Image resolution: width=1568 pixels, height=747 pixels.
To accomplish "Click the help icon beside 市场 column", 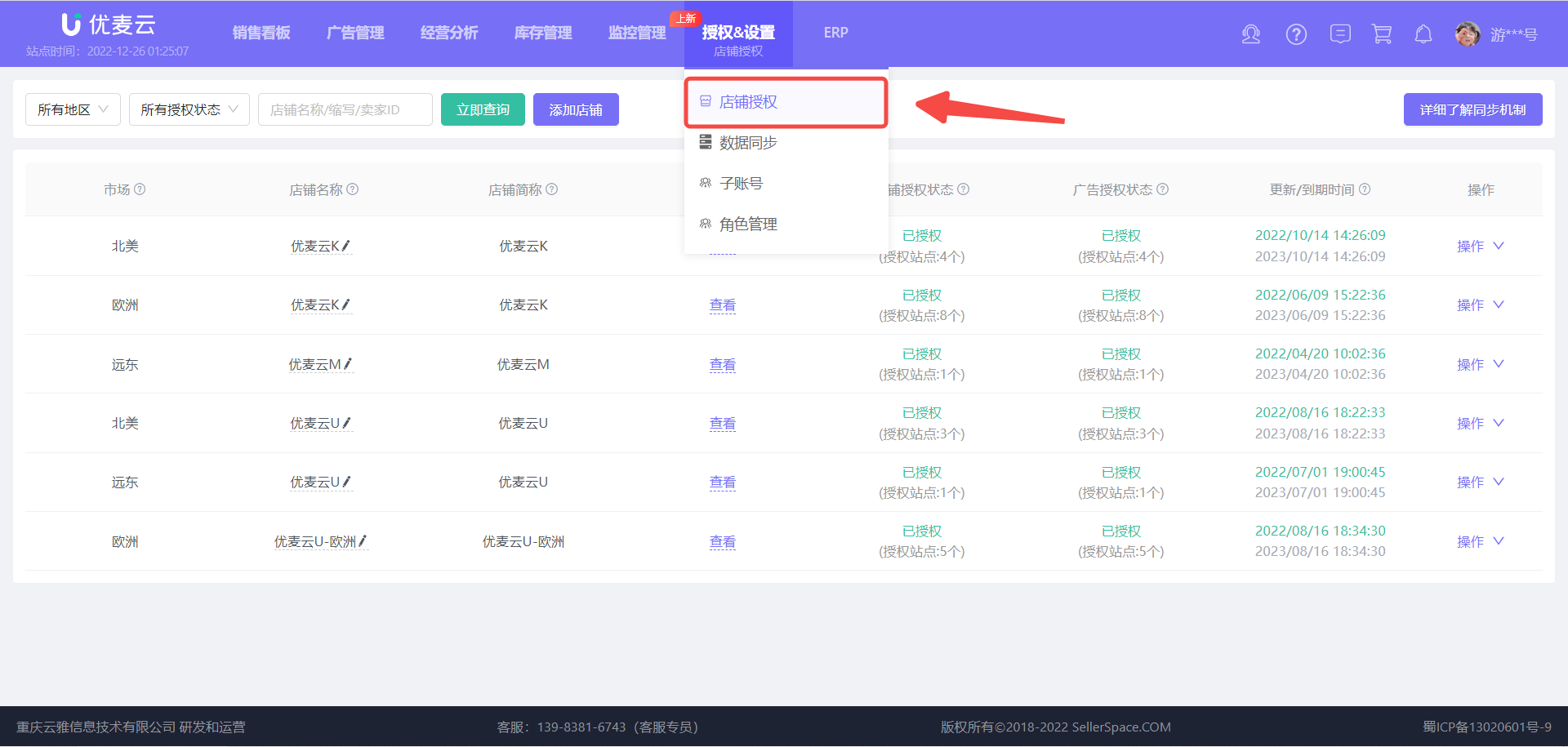I will pyautogui.click(x=140, y=189).
